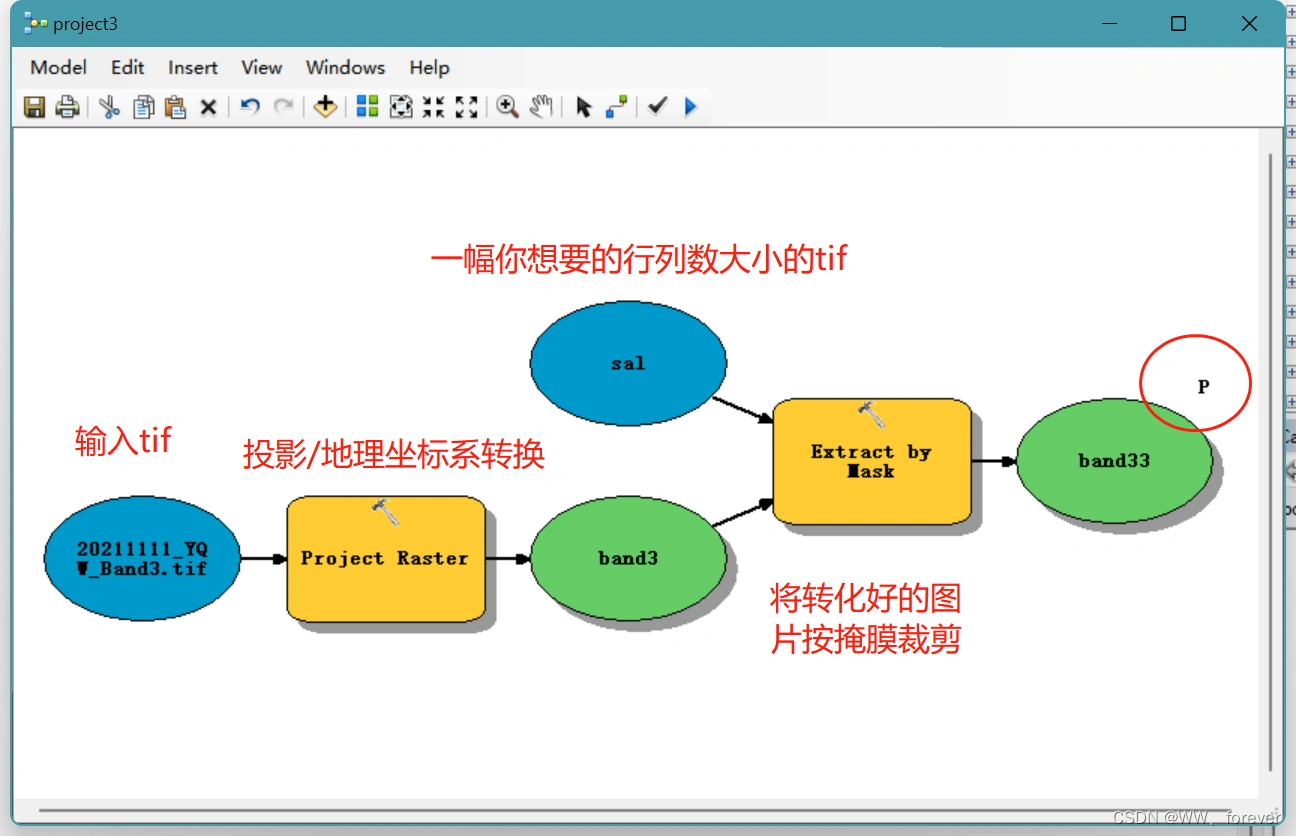Print the model diagram
Image resolution: width=1296 pixels, height=836 pixels.
tap(67, 107)
